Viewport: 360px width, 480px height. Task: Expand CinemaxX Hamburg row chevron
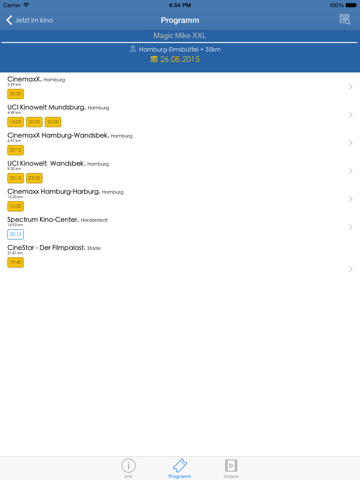(x=350, y=87)
